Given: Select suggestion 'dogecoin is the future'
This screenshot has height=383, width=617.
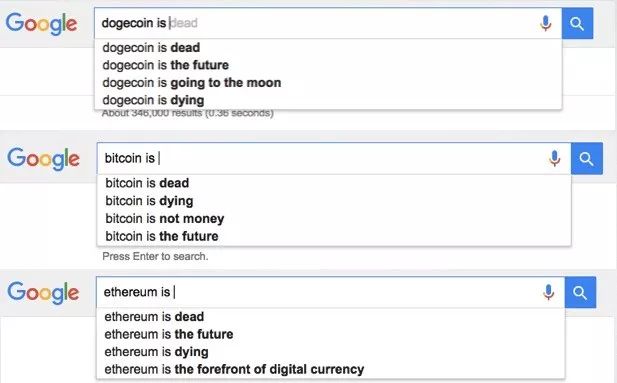Looking at the screenshot, I should click(x=328, y=65).
